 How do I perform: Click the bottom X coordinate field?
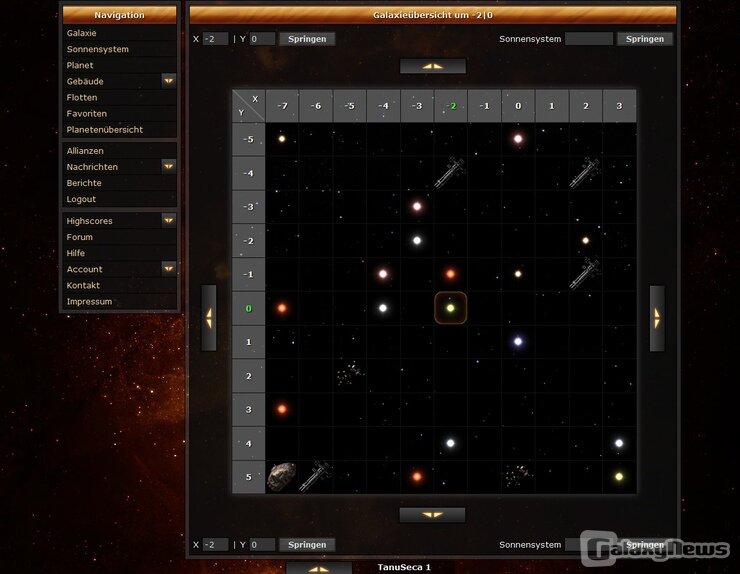coord(215,544)
